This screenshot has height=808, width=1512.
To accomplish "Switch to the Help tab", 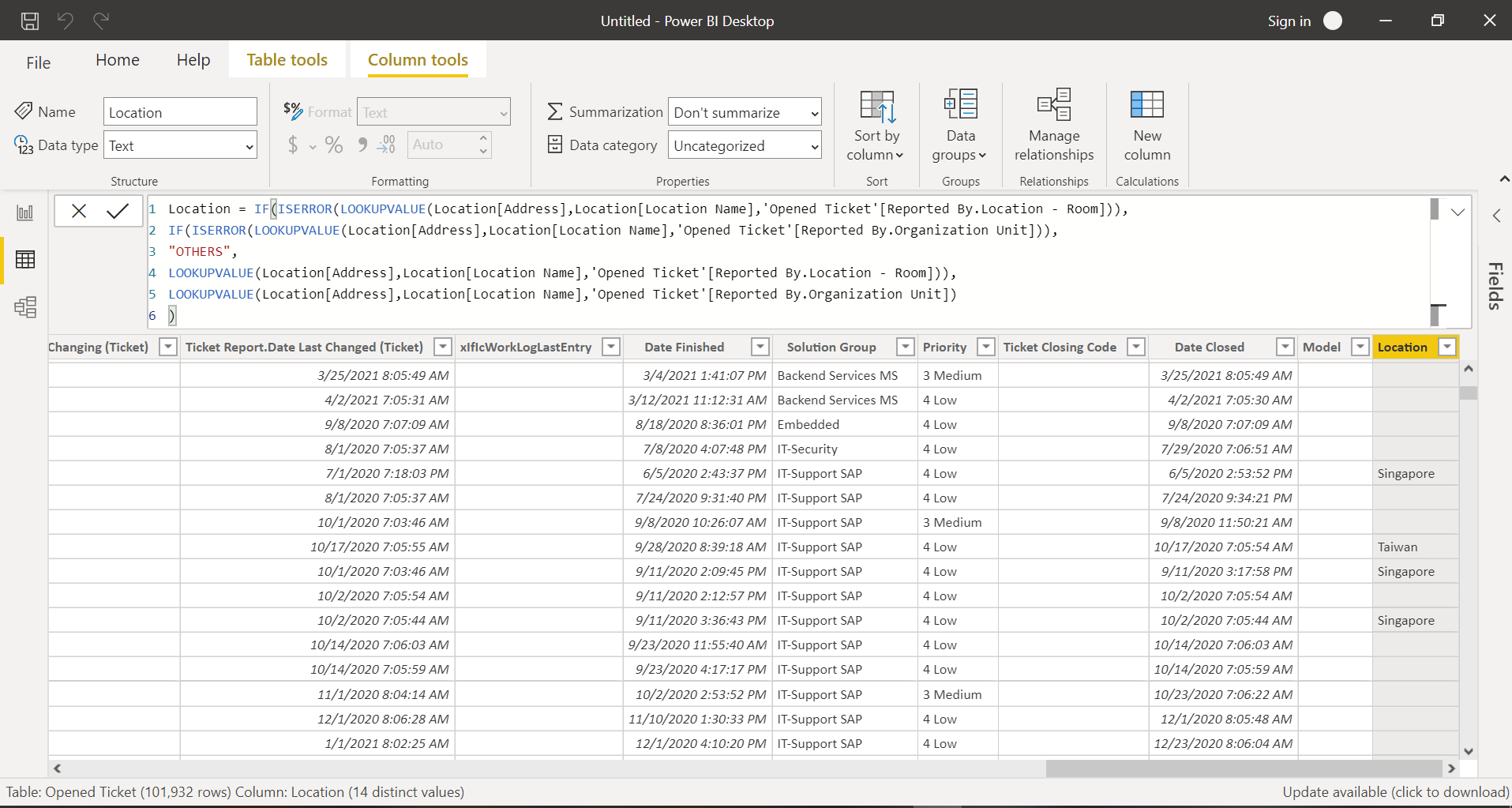I will [193, 60].
